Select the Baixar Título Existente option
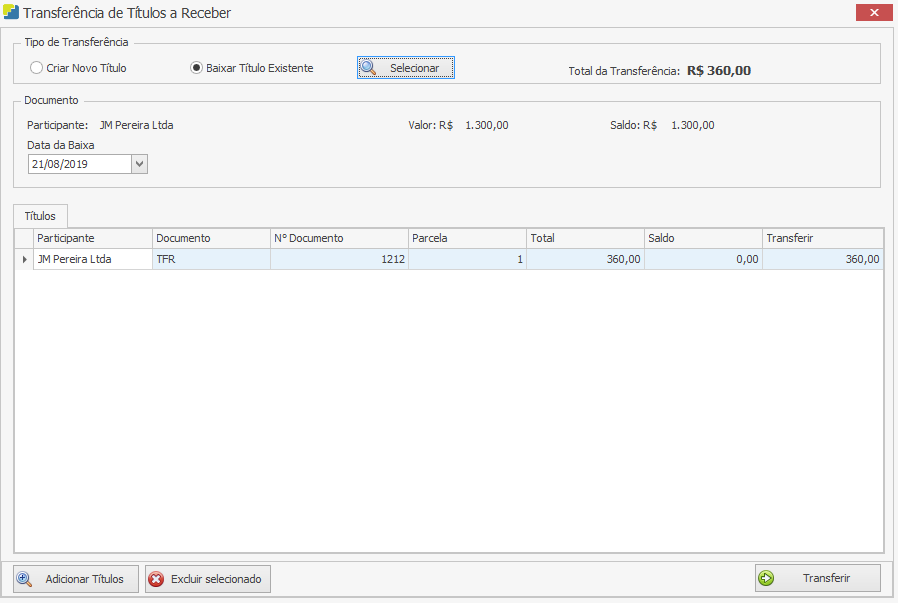Image resolution: width=898 pixels, height=603 pixels. [196, 68]
